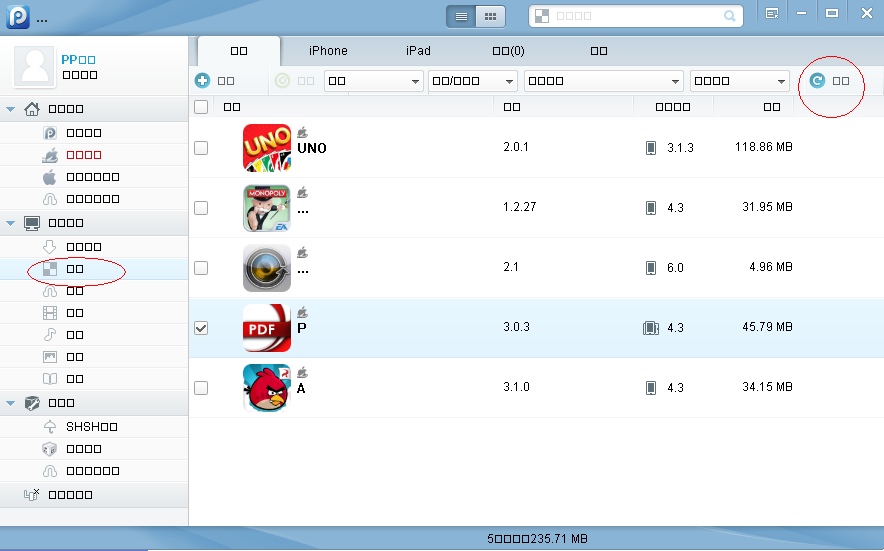Switch to the iPad tab
Screen dimensions: 884x551
coord(418,51)
